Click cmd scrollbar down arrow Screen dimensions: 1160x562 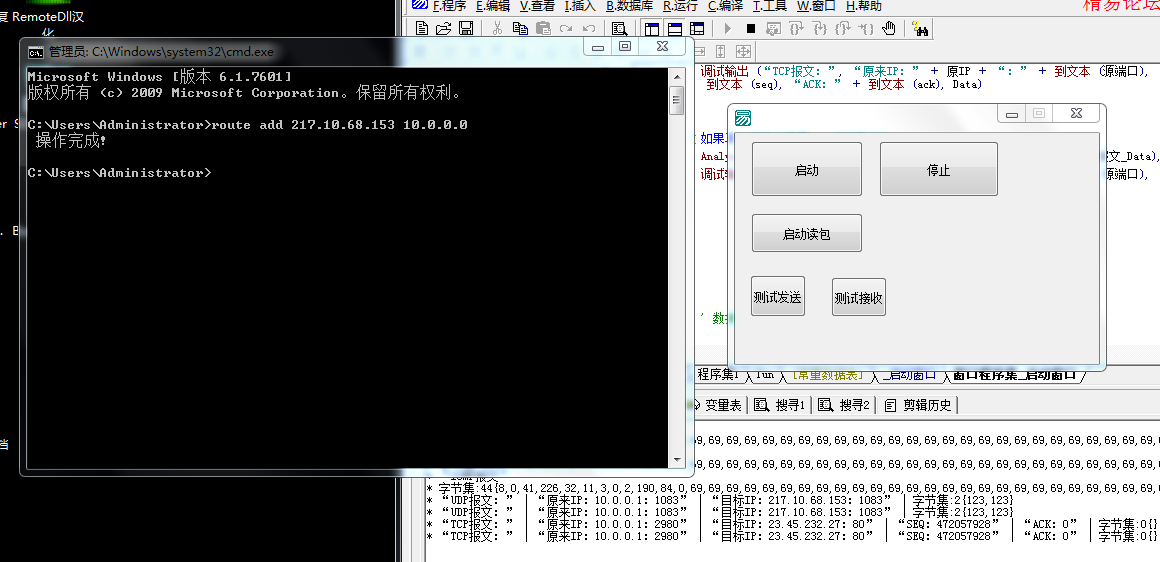pyautogui.click(x=676, y=460)
